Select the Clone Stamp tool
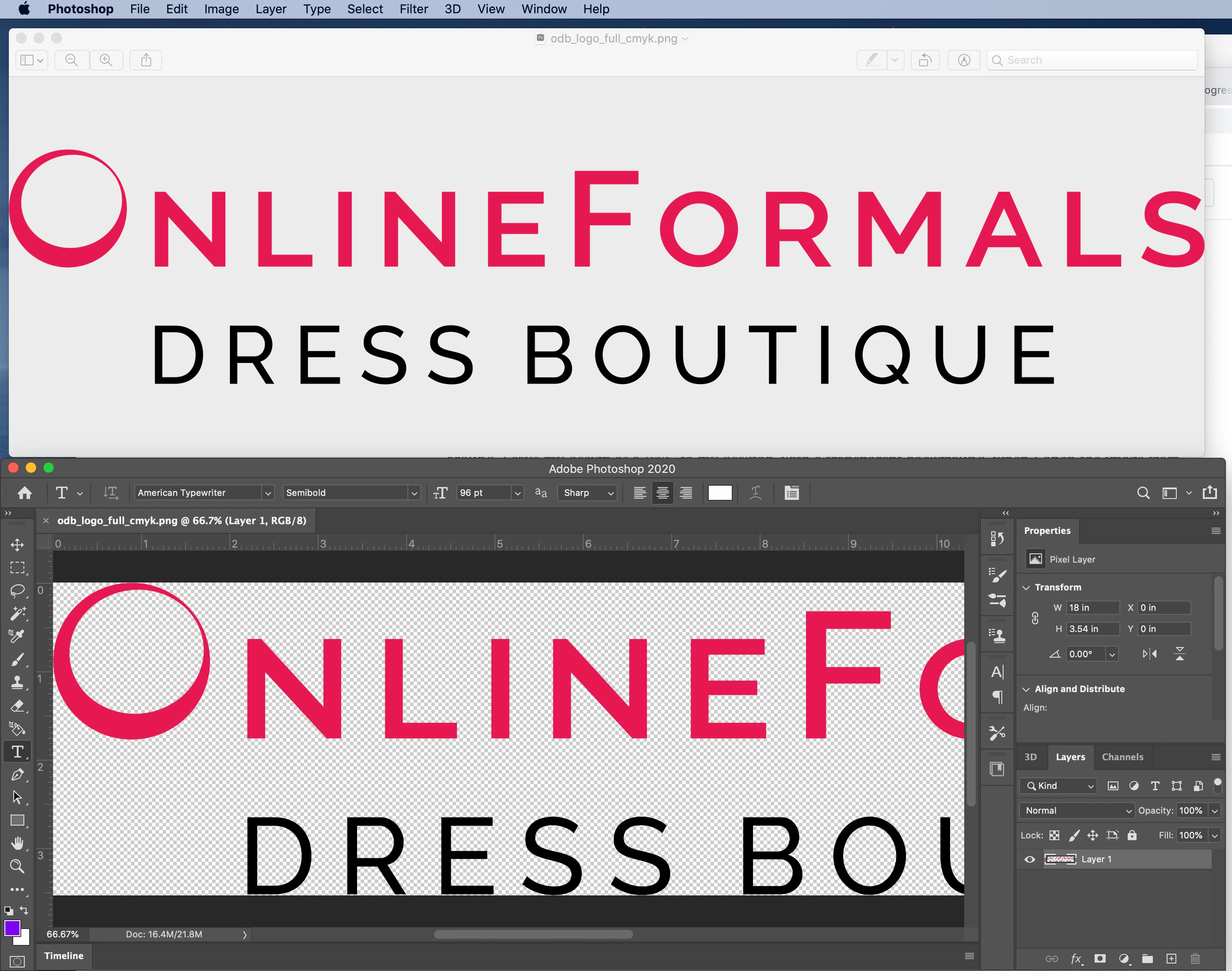 17,682
